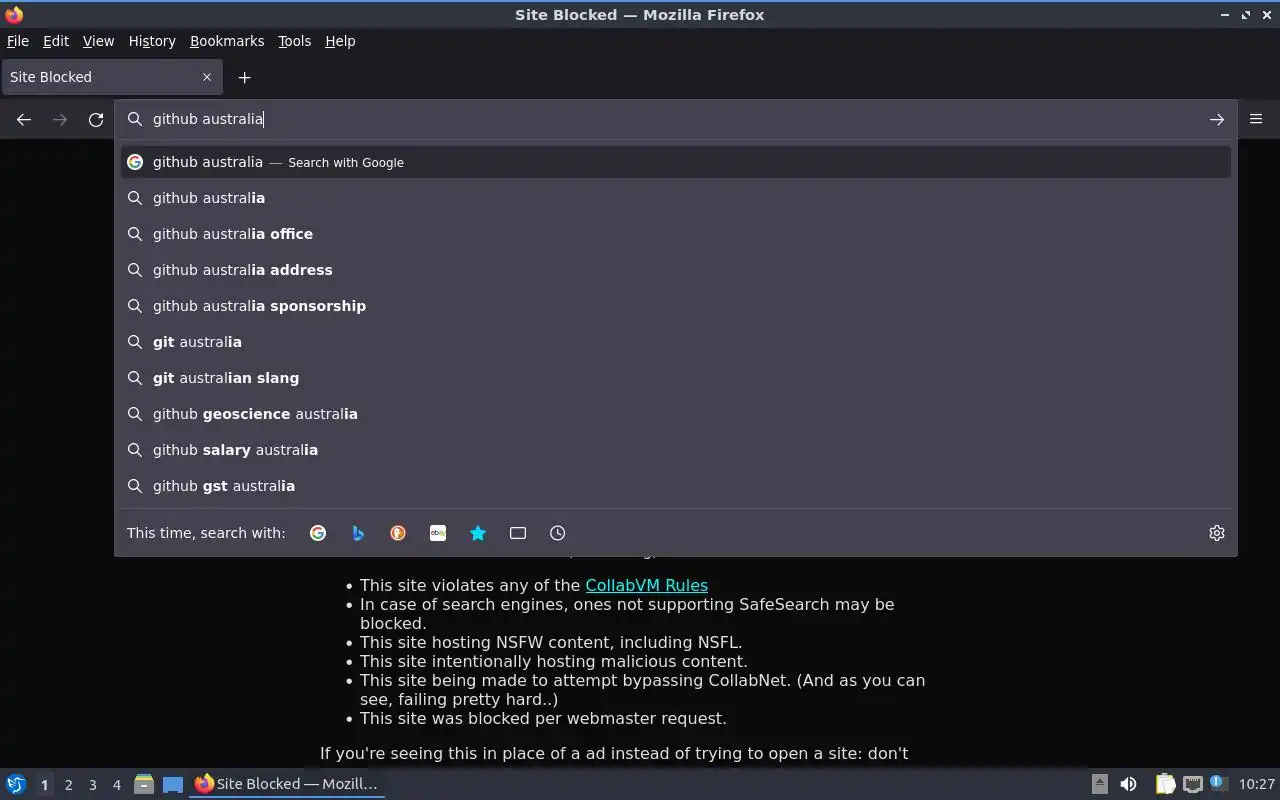The width and height of the screenshot is (1280, 800).
Task: Click the removable media eject tray icon
Action: point(1099,784)
